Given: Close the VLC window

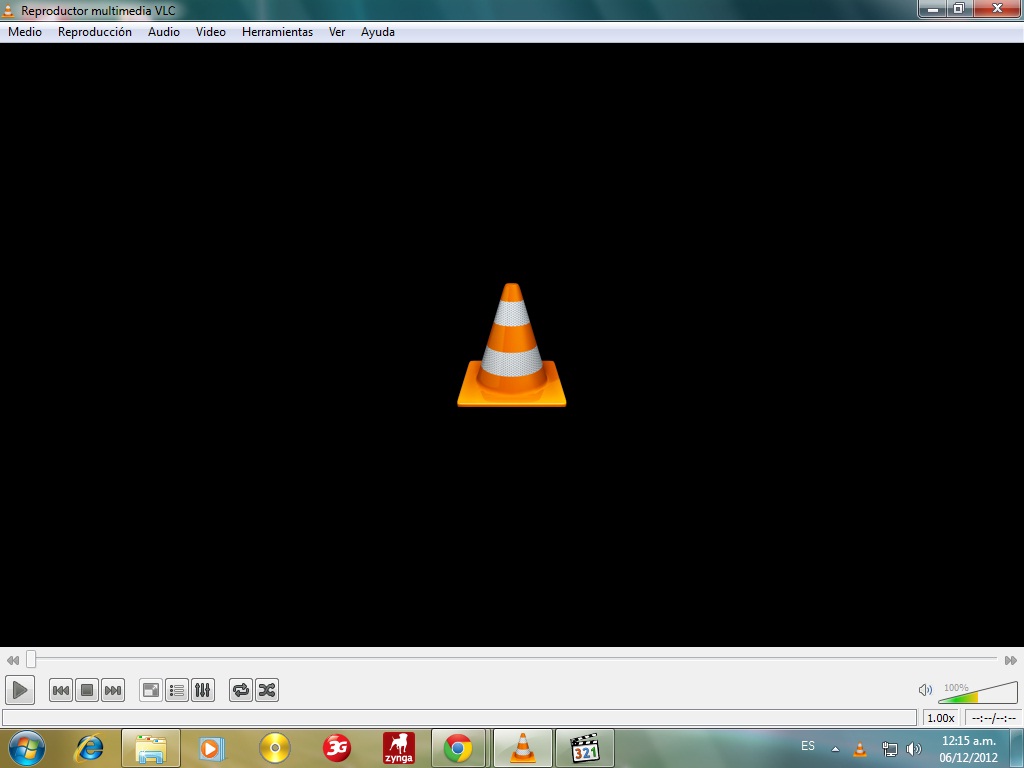Looking at the screenshot, I should point(997,9).
